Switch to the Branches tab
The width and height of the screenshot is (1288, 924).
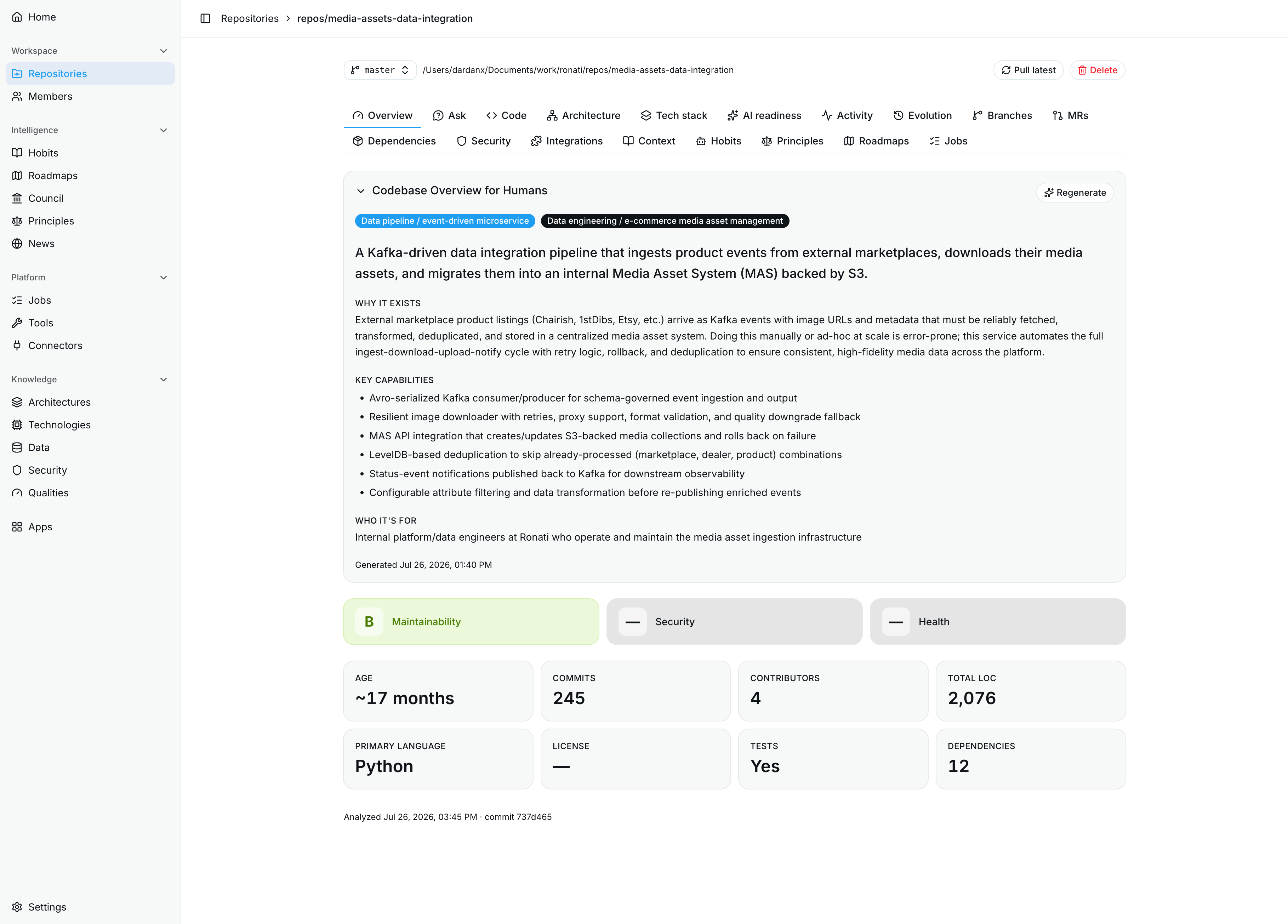point(1002,115)
